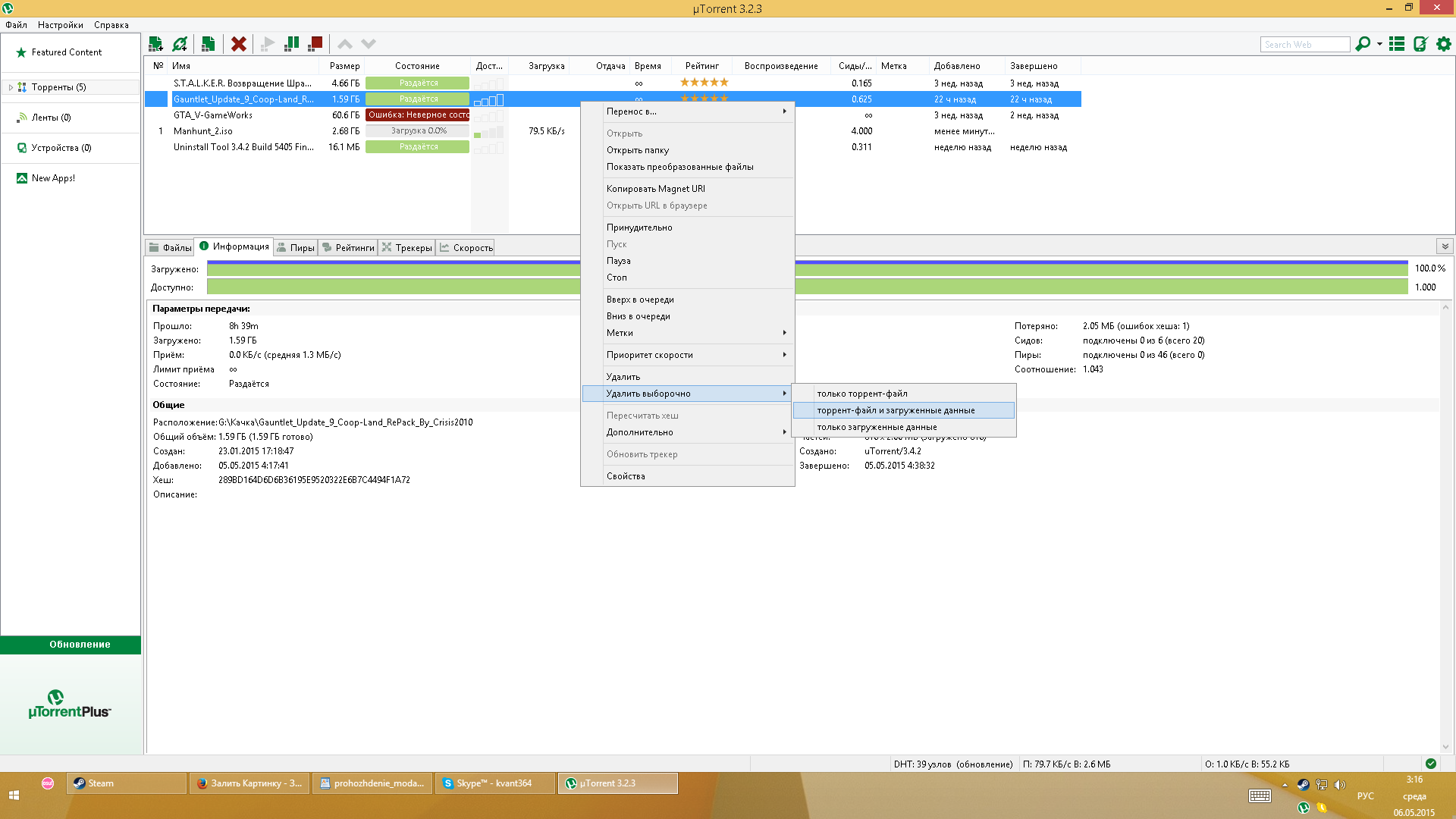Open Свойства from context menu

pos(688,476)
